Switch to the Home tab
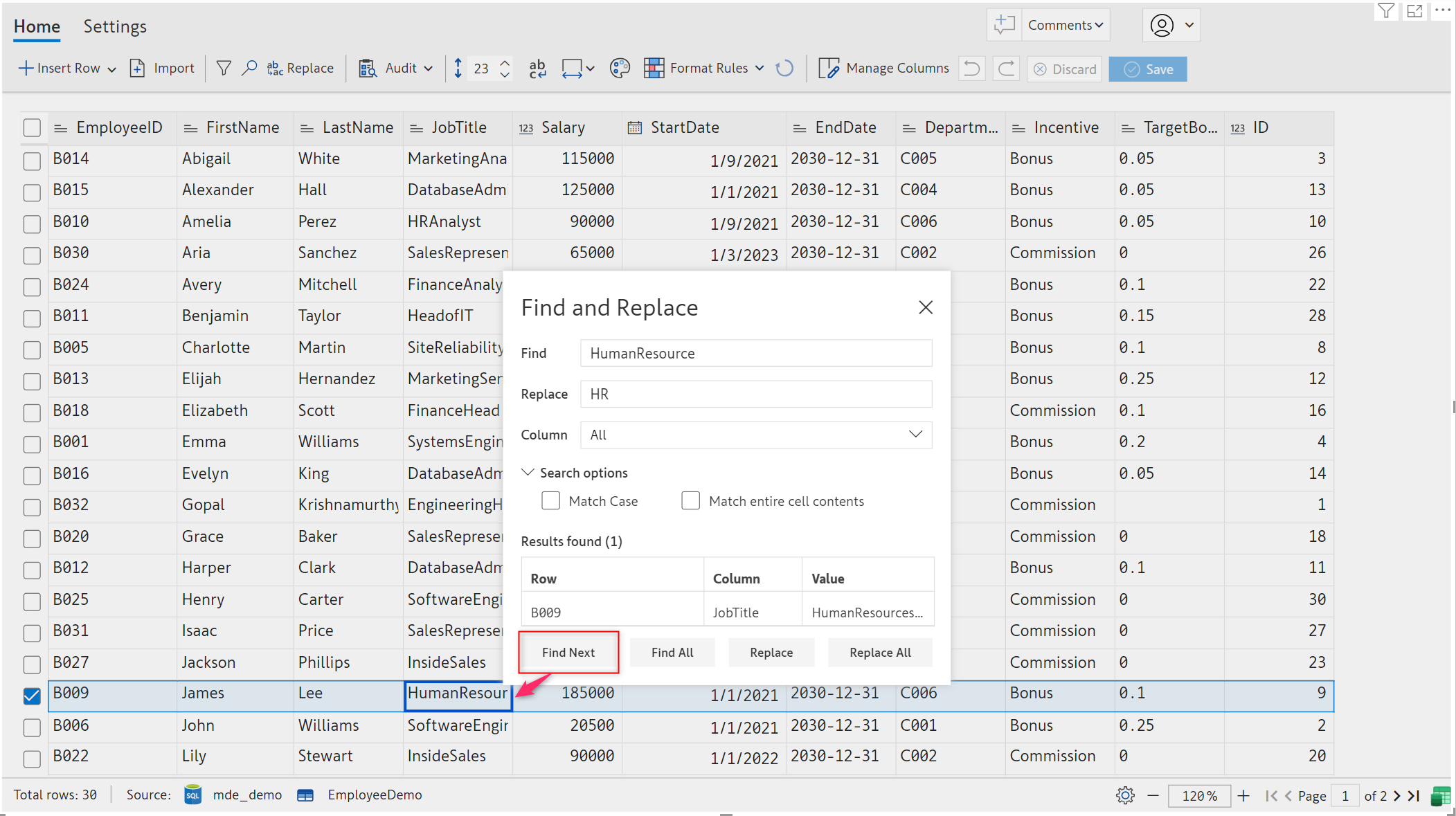 click(37, 26)
